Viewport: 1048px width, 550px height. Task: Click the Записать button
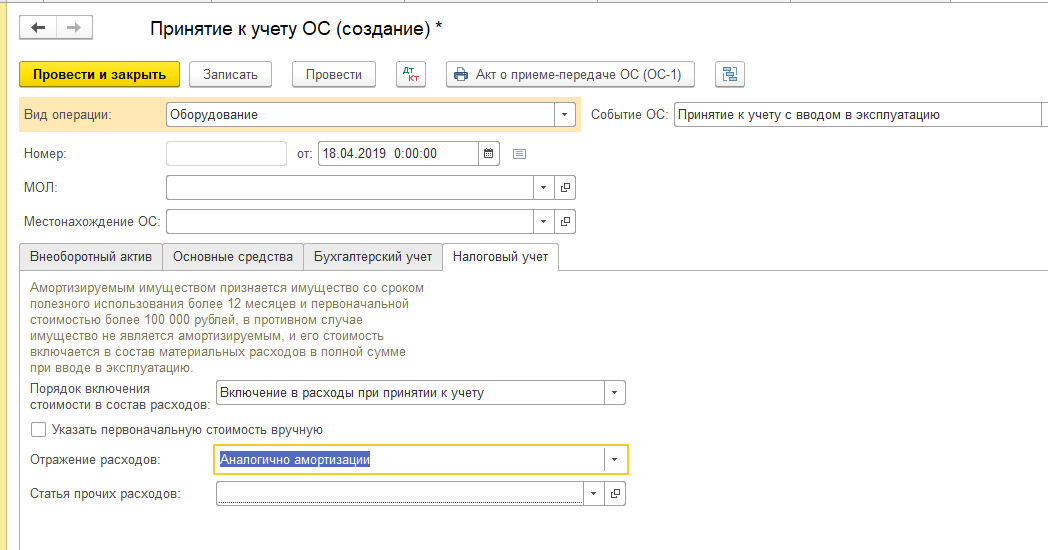point(230,75)
